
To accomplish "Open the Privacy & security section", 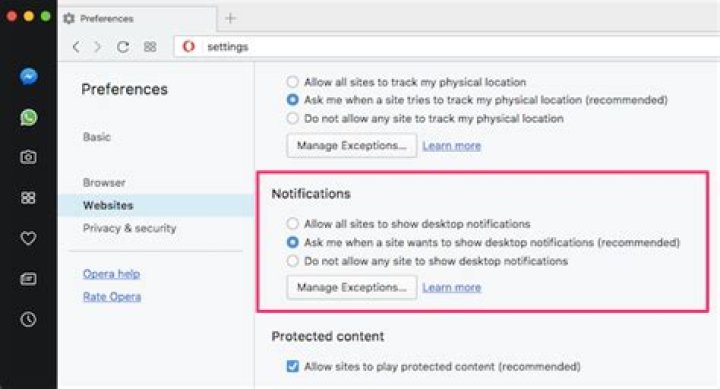I will click(129, 228).
